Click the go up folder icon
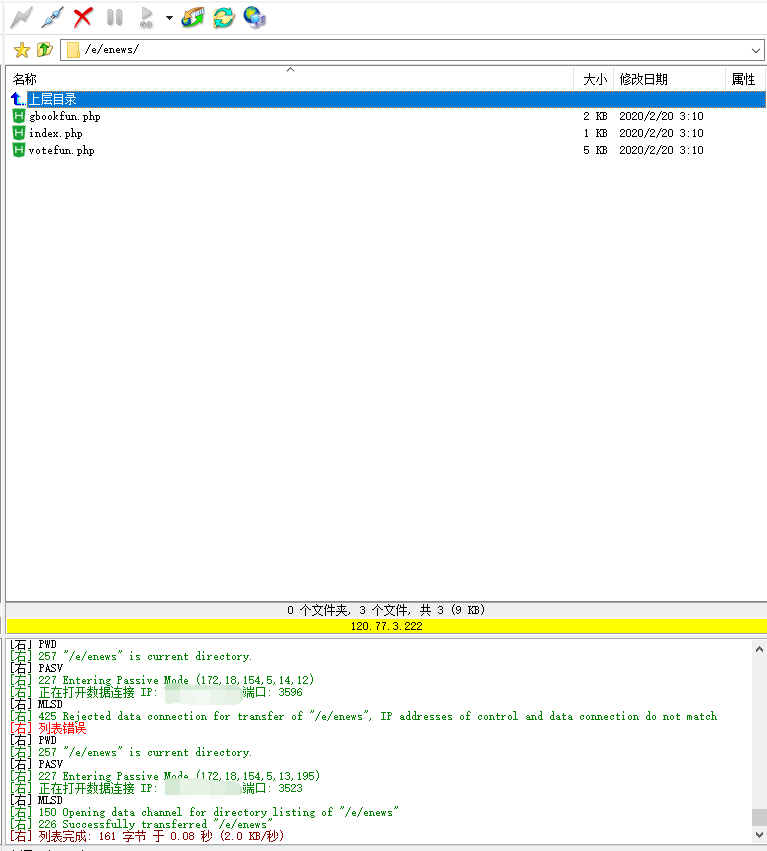This screenshot has width=767, height=851. [45, 50]
